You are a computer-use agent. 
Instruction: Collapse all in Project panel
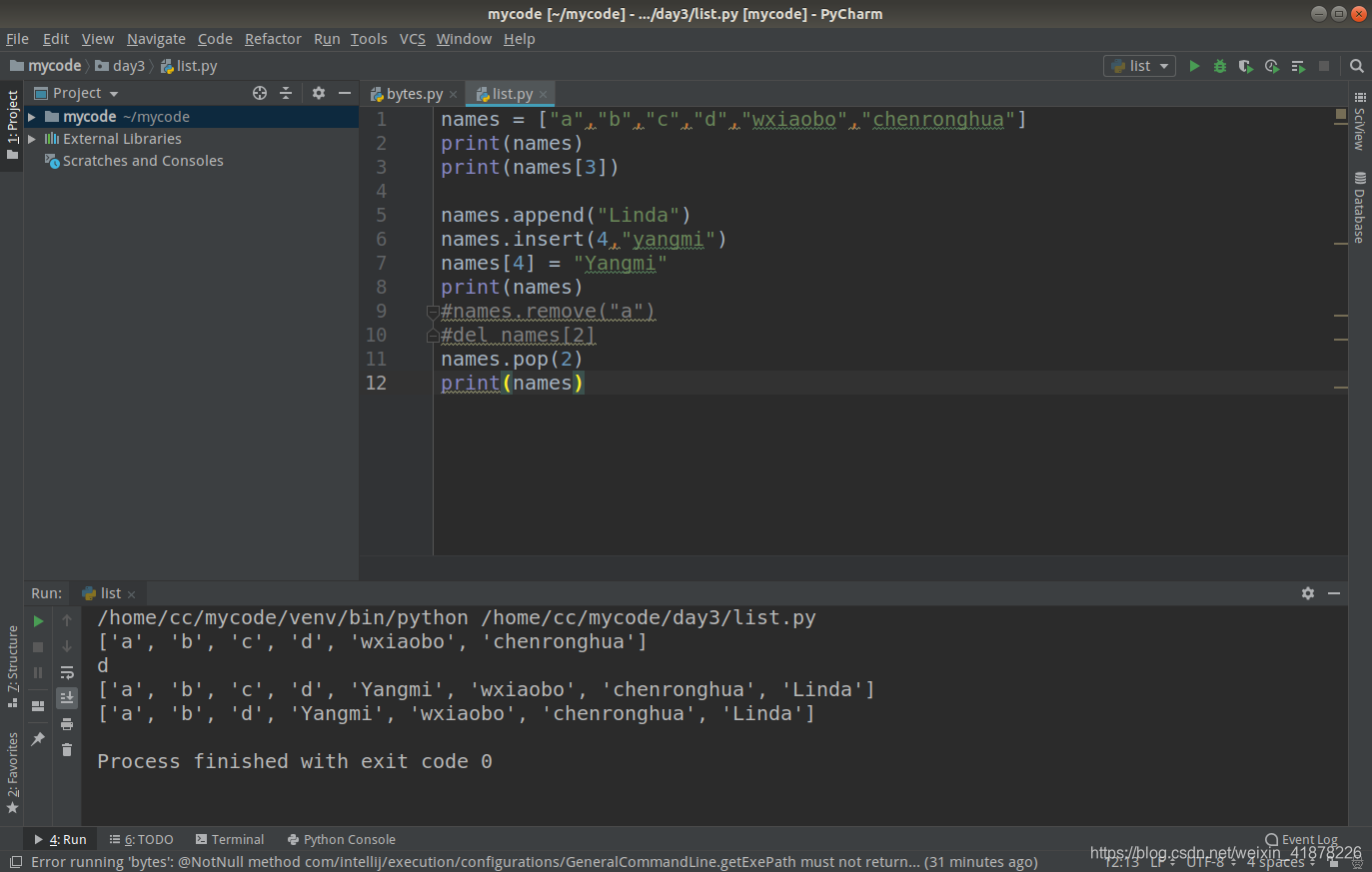click(286, 93)
